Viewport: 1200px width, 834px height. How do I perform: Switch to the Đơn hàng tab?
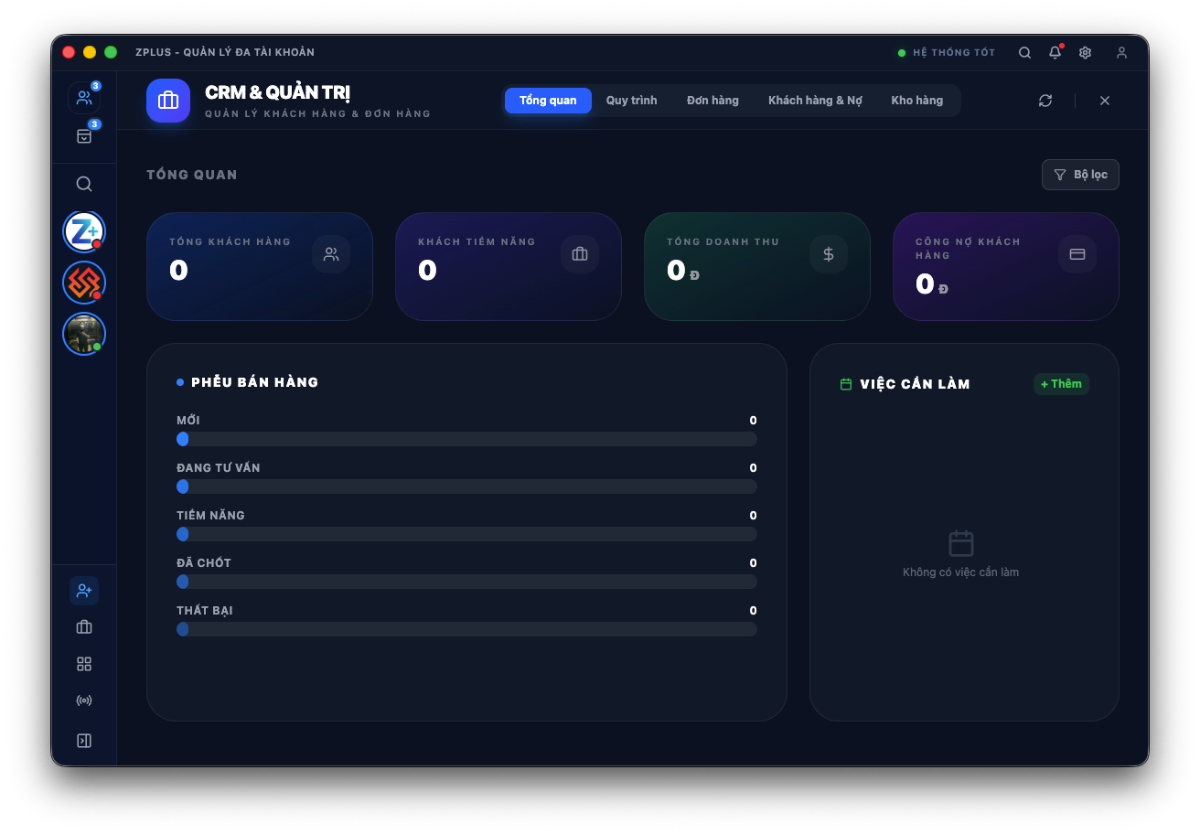[x=712, y=101]
